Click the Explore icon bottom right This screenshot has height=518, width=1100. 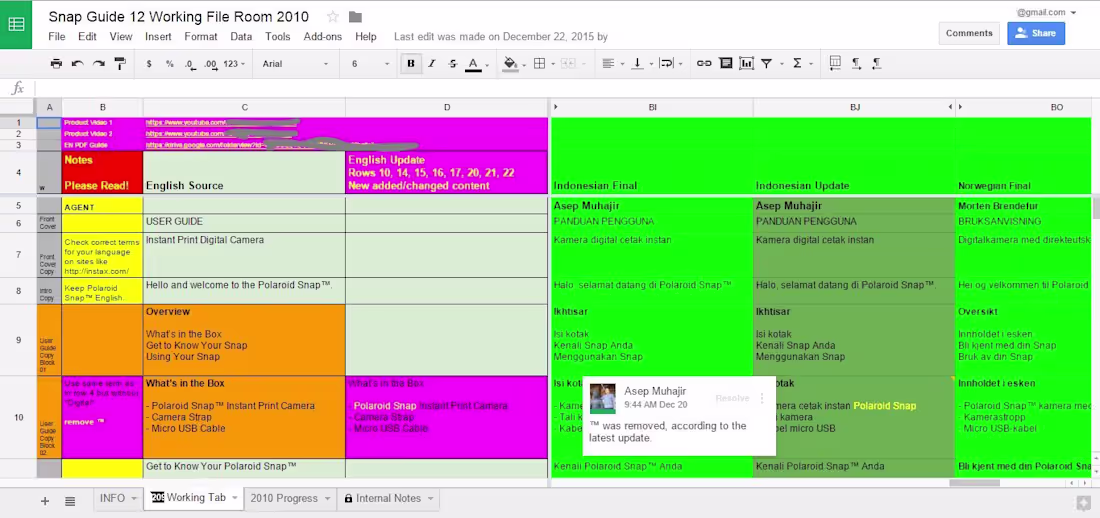[x=1083, y=503]
